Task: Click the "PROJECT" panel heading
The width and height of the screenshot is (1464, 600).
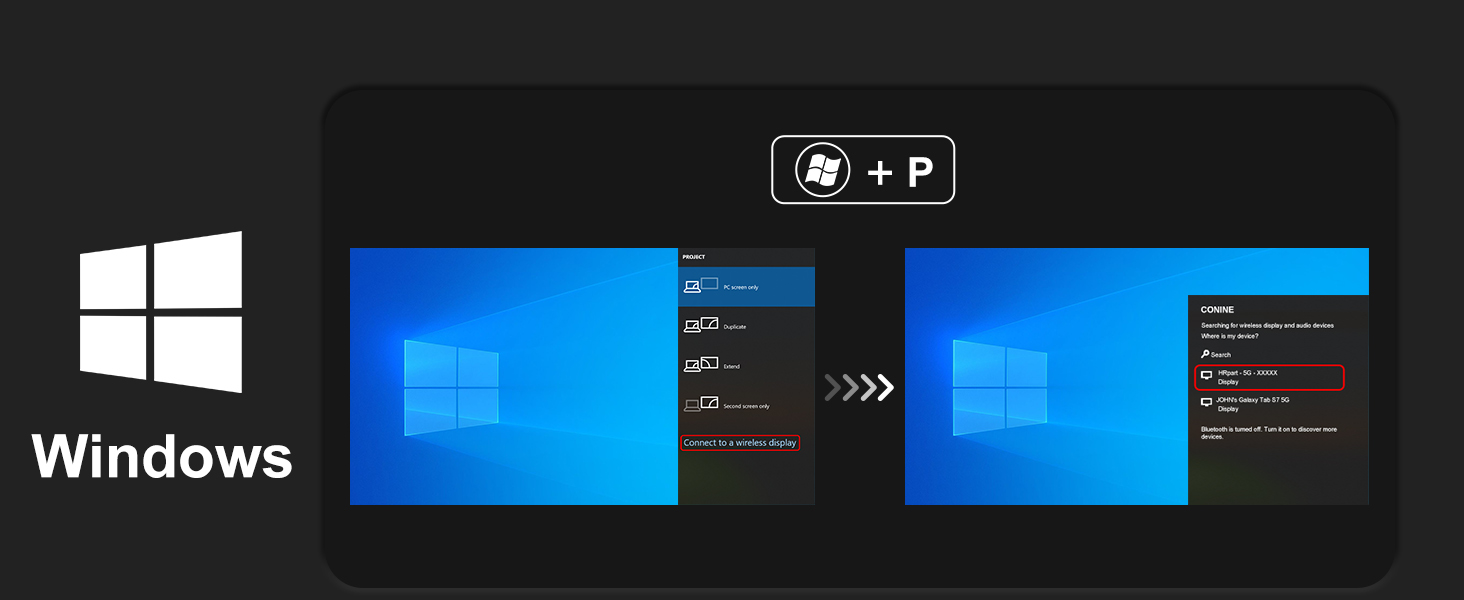Action: point(694,257)
